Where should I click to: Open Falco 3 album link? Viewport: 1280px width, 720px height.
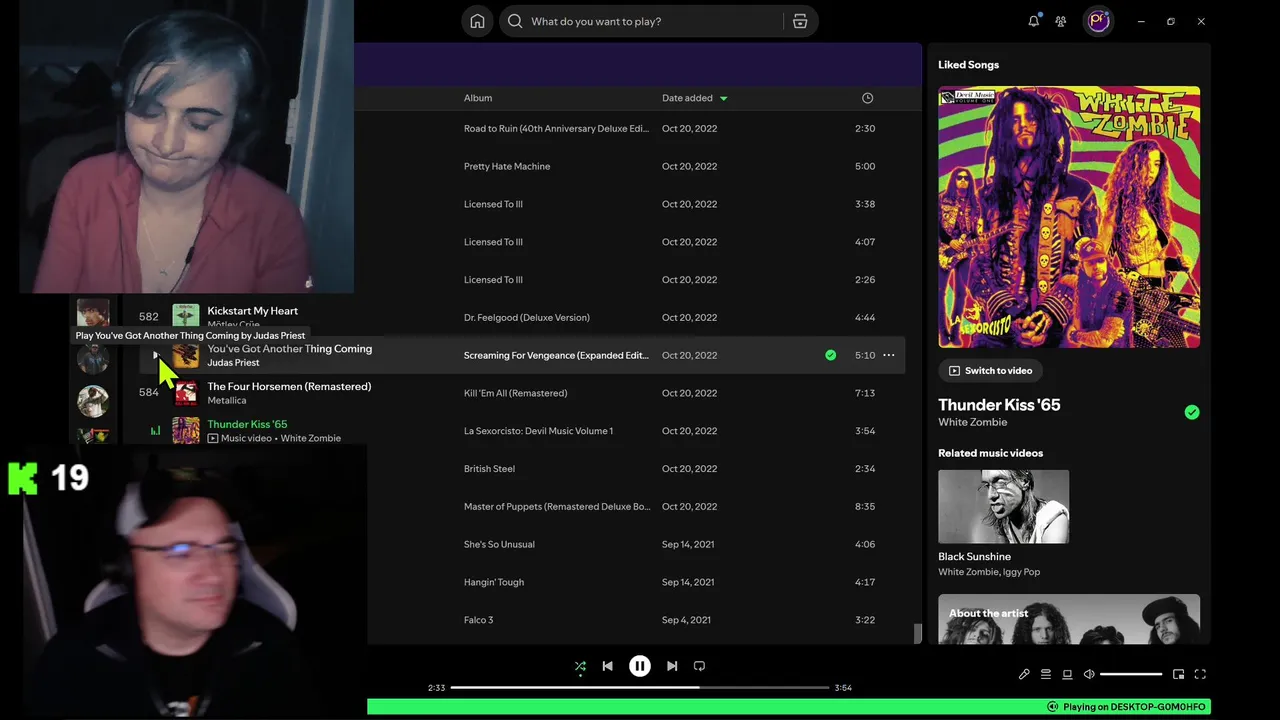click(478, 620)
